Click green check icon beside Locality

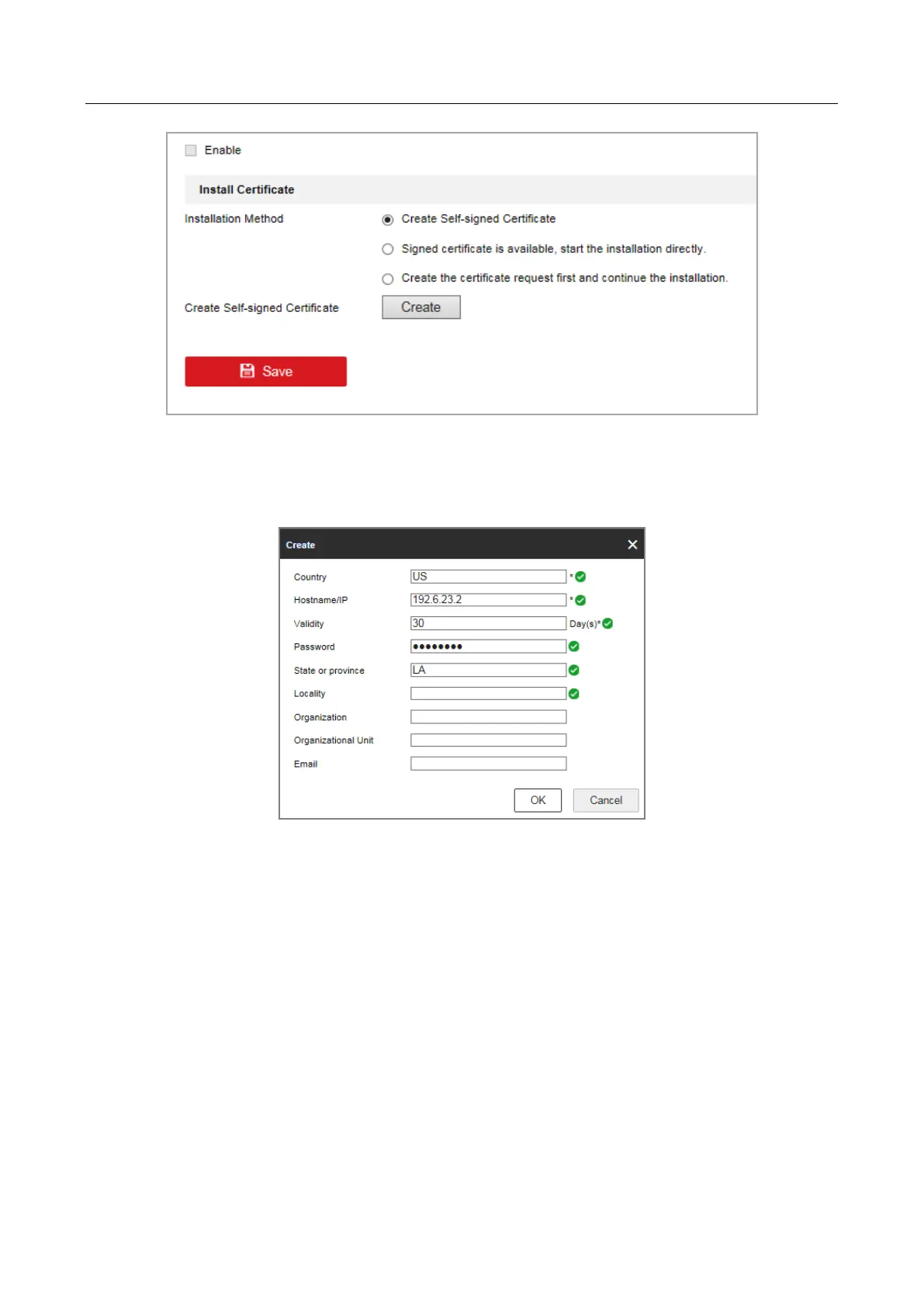click(x=574, y=694)
